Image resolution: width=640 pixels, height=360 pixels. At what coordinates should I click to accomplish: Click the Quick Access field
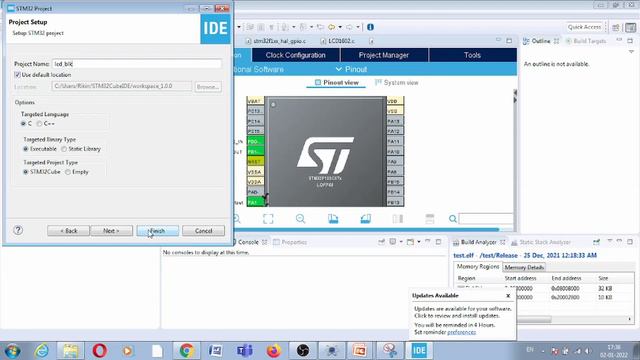[584, 27]
